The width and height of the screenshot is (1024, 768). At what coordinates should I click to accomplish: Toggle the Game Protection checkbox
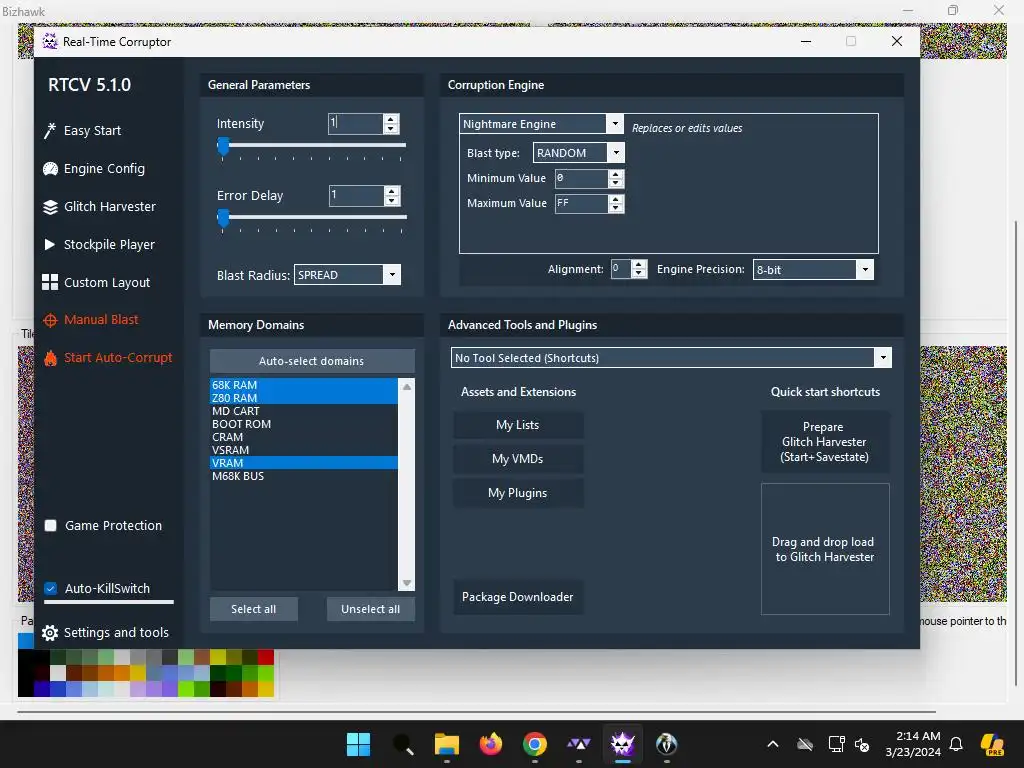point(50,526)
